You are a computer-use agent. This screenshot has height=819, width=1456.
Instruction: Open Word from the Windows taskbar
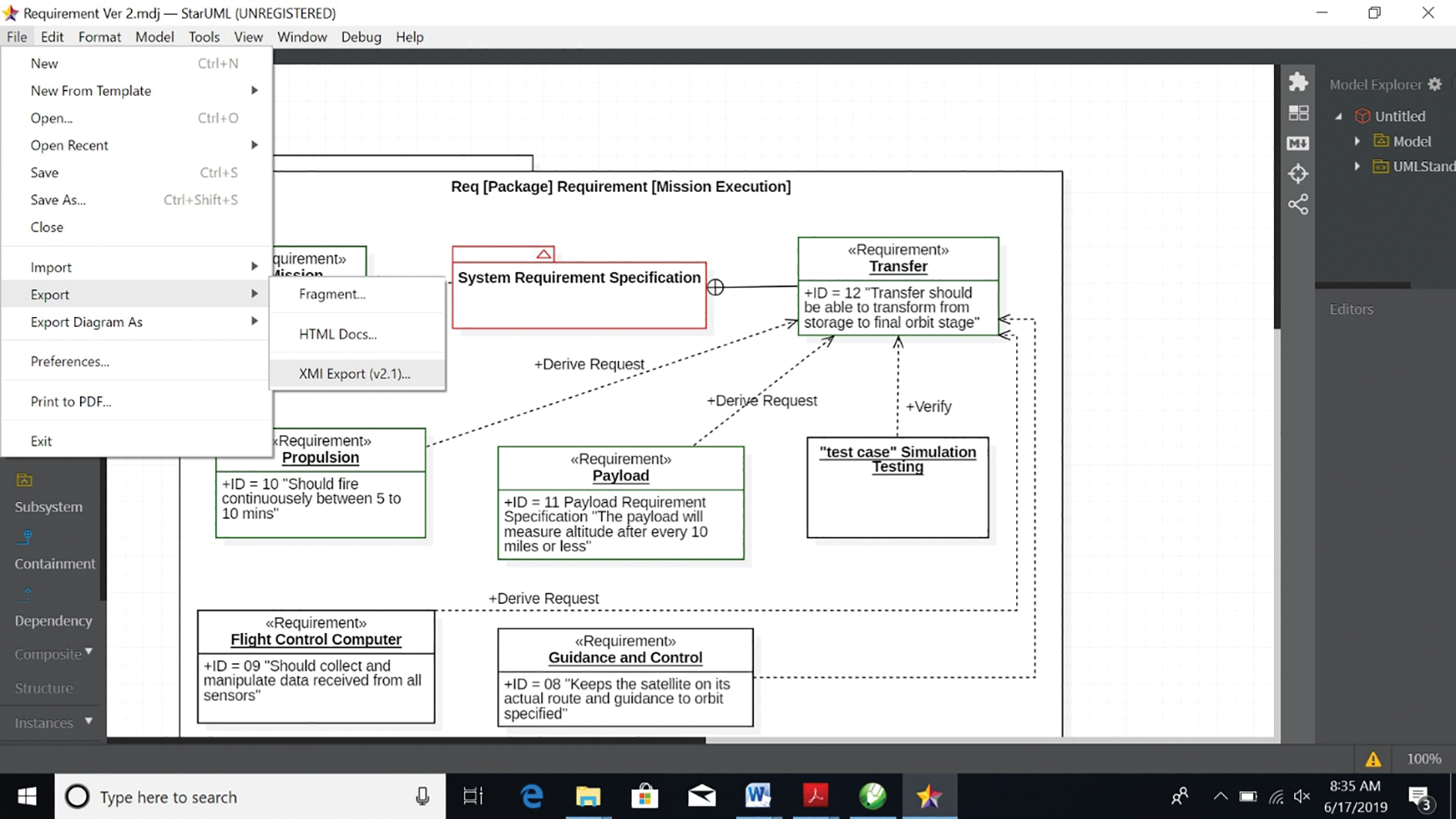758,796
